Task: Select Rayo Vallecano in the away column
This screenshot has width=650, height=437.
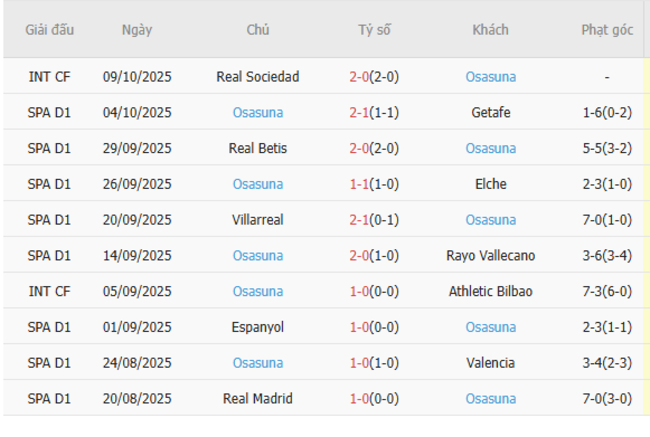Action: pos(490,256)
